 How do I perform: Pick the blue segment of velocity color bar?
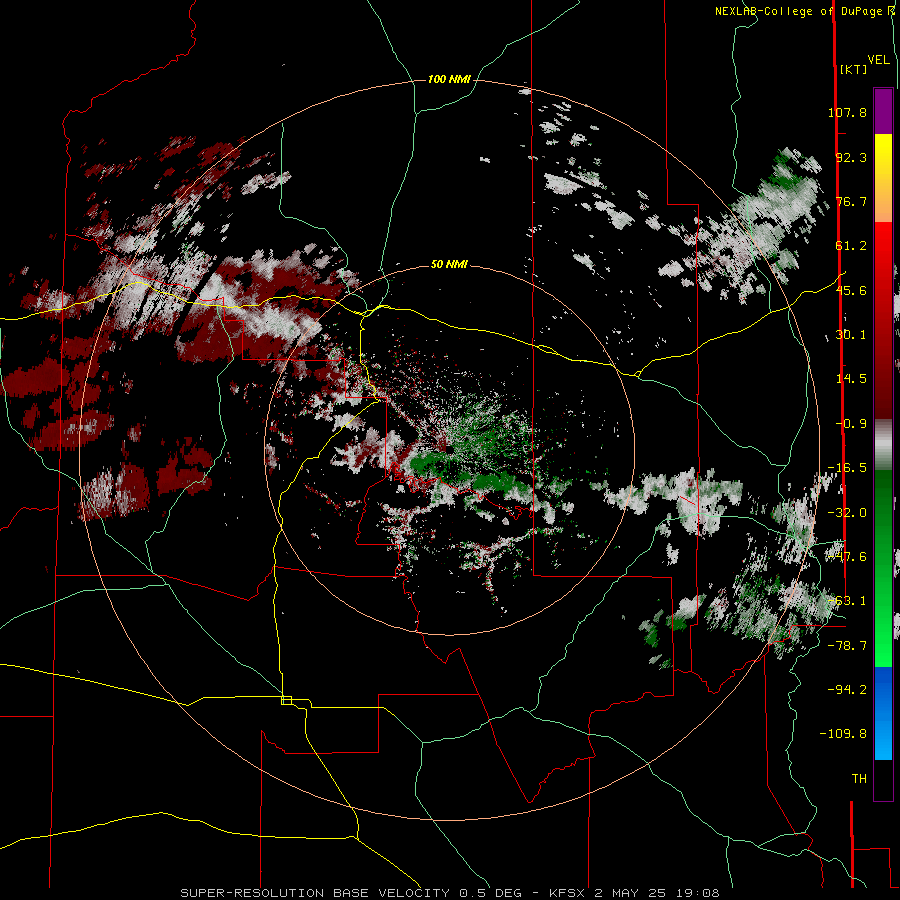point(883,713)
